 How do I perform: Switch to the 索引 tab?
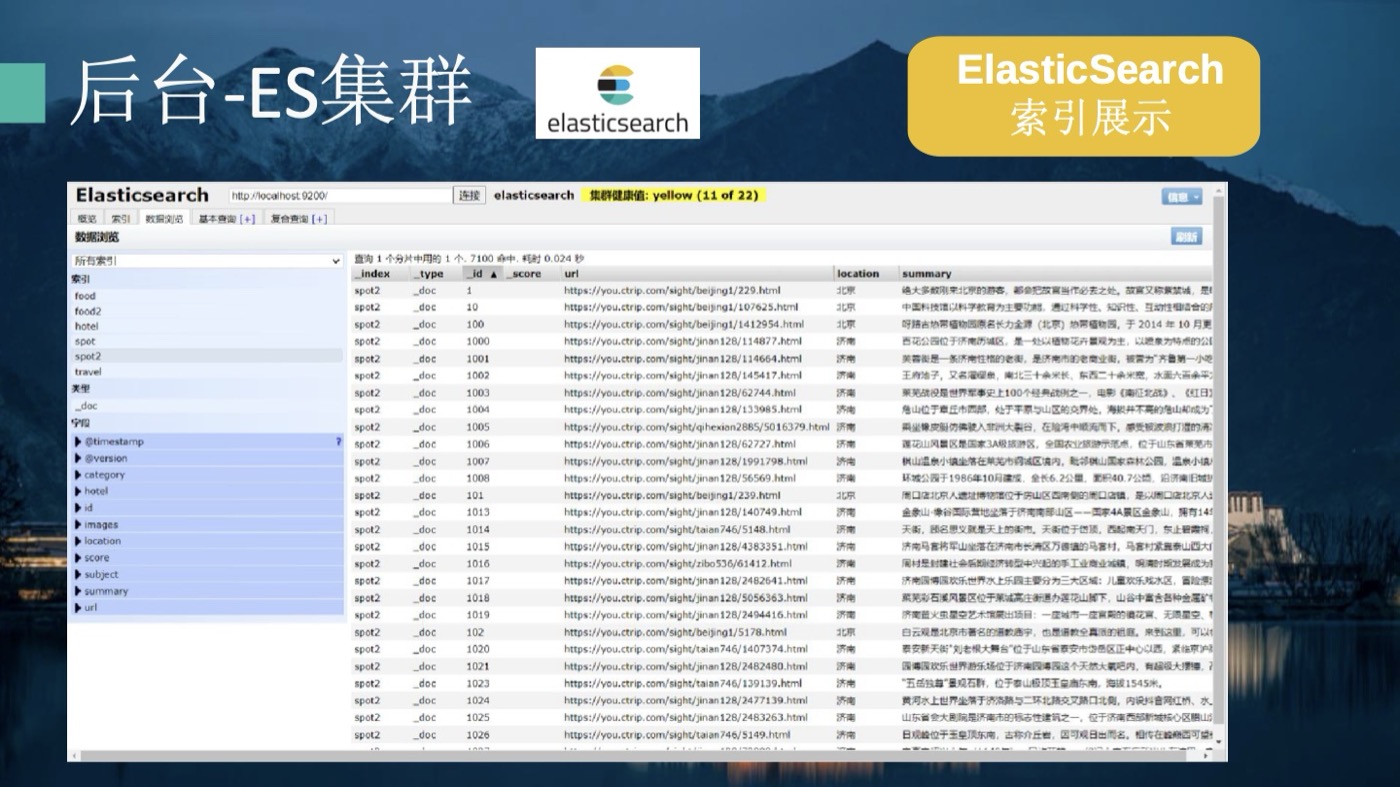tap(121, 218)
